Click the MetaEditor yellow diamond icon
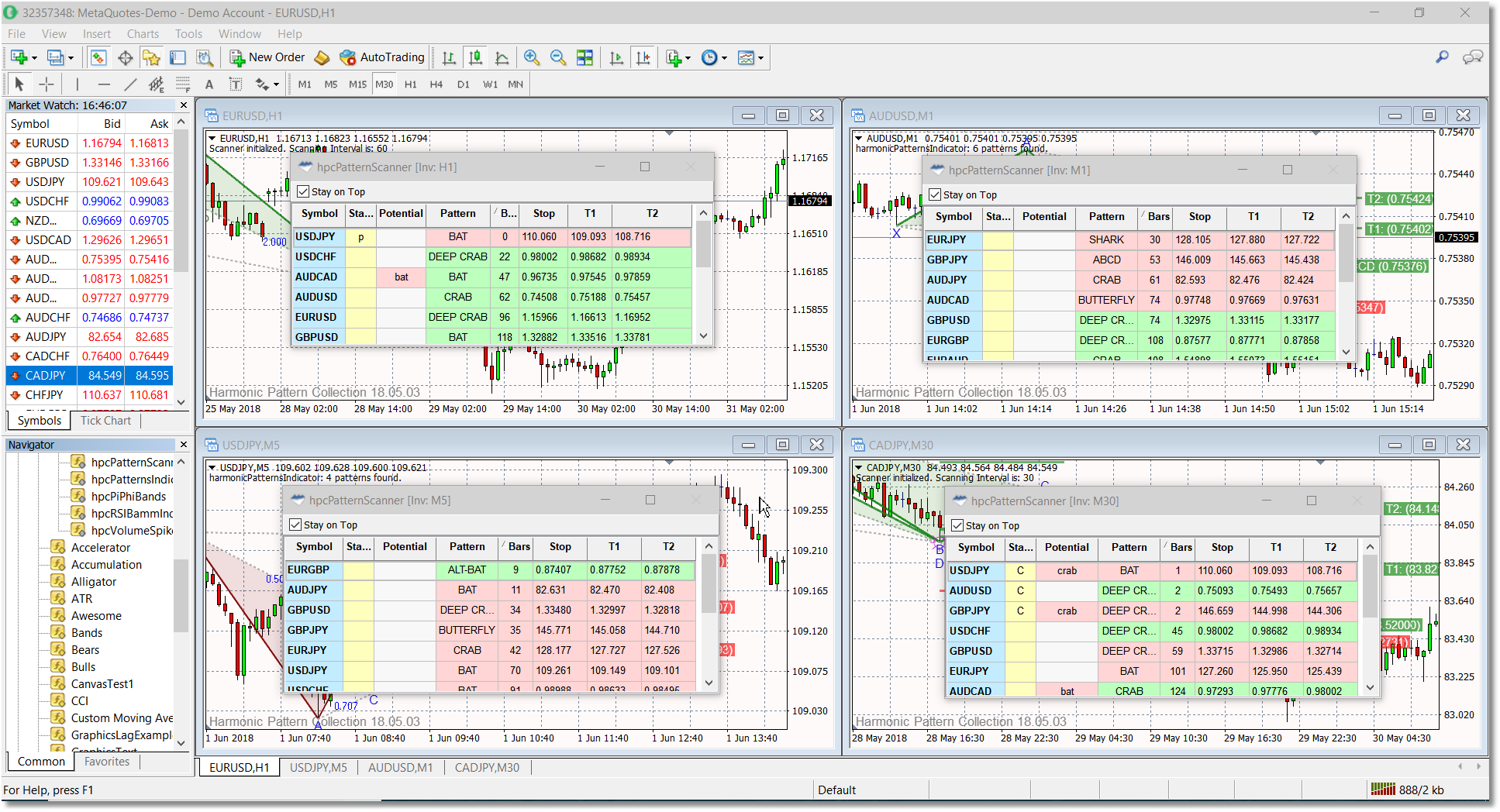Screen dimensions: 1500x812 tap(322, 57)
